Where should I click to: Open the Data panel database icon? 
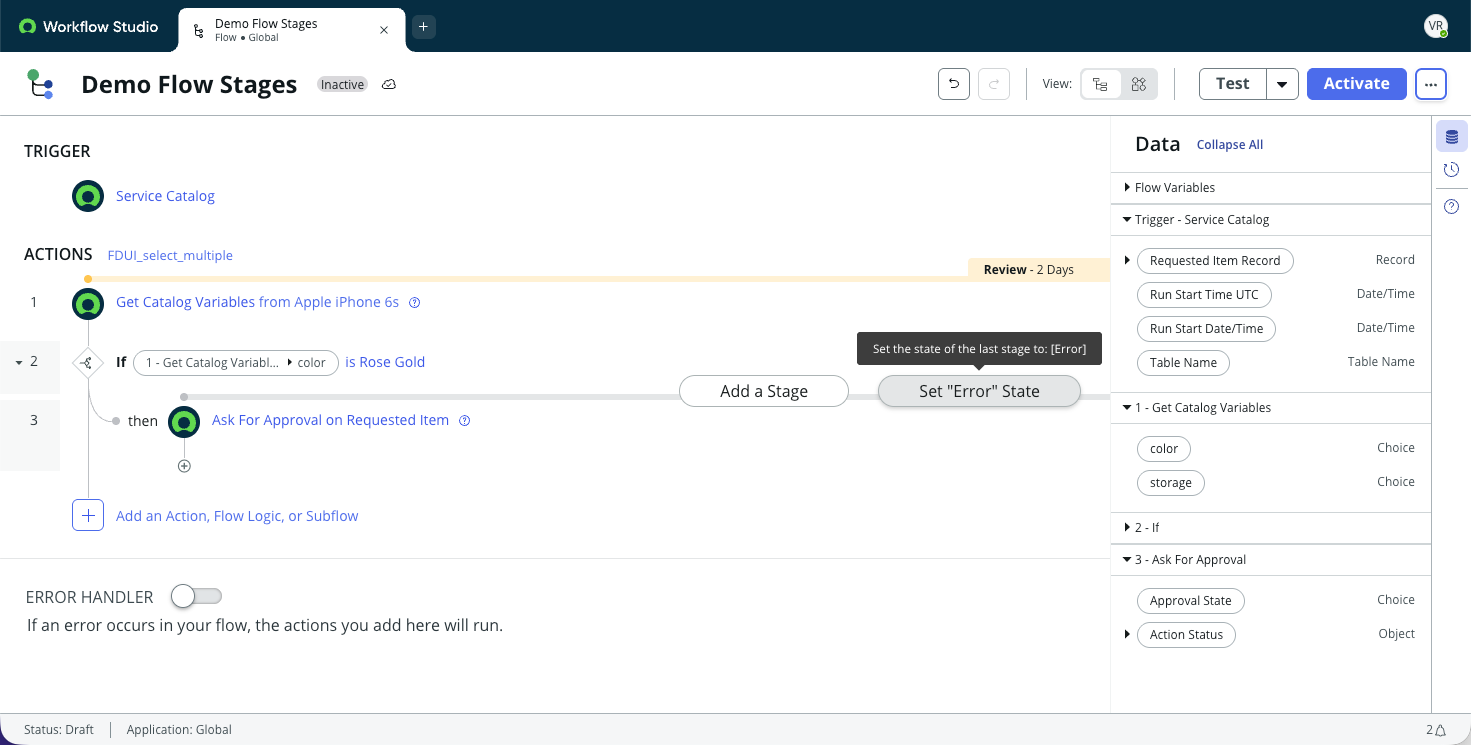1452,137
